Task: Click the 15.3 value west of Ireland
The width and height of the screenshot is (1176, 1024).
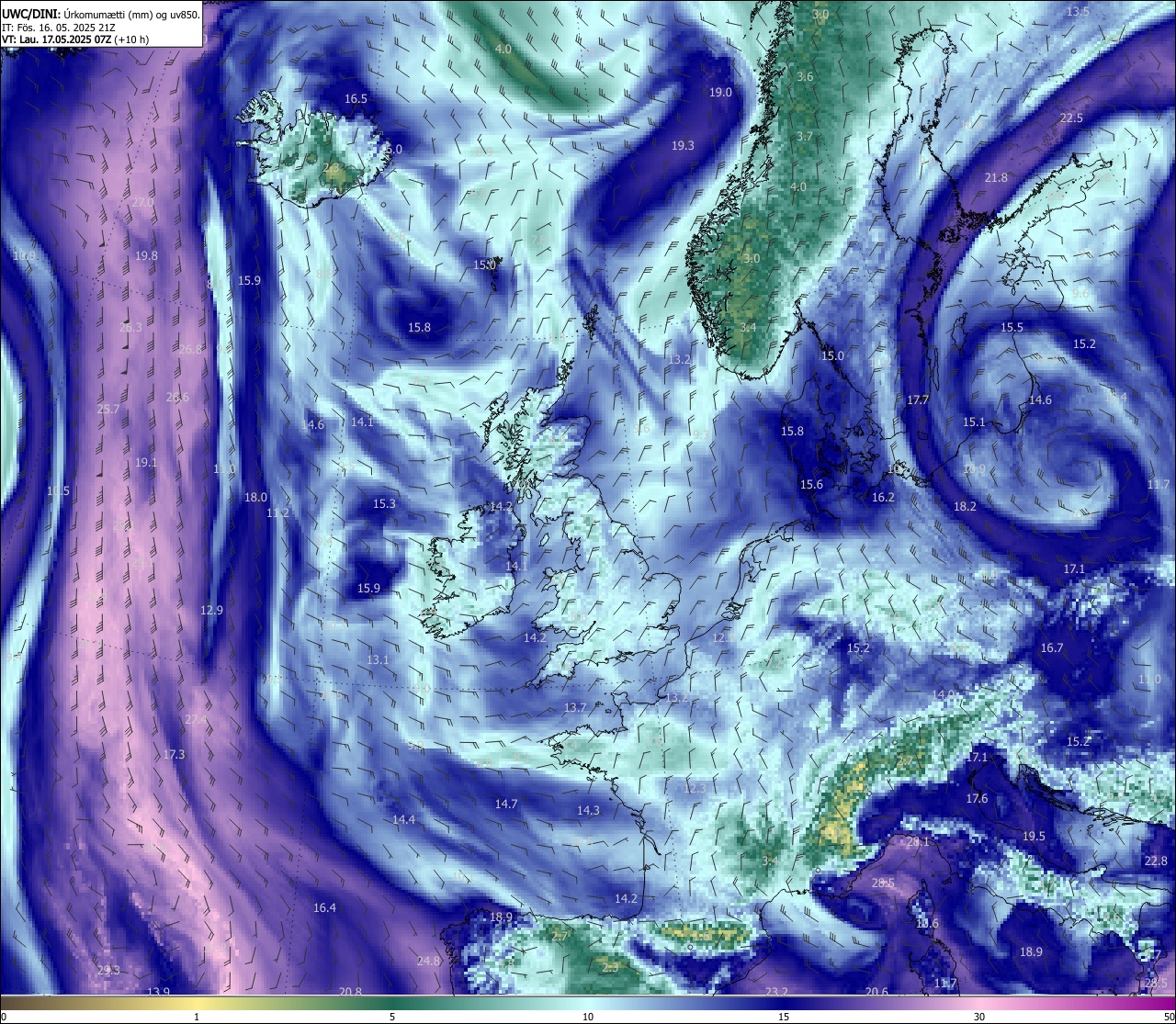Action: (384, 504)
